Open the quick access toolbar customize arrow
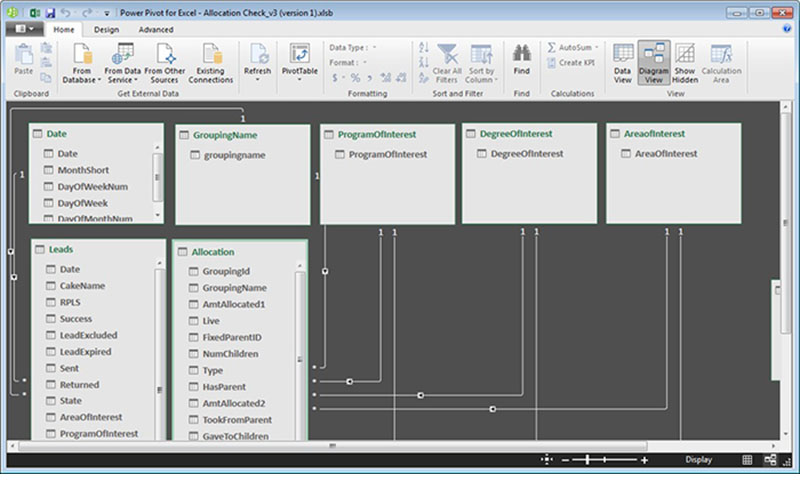Screen dimensions: 800x500 pyautogui.click(x=107, y=13)
